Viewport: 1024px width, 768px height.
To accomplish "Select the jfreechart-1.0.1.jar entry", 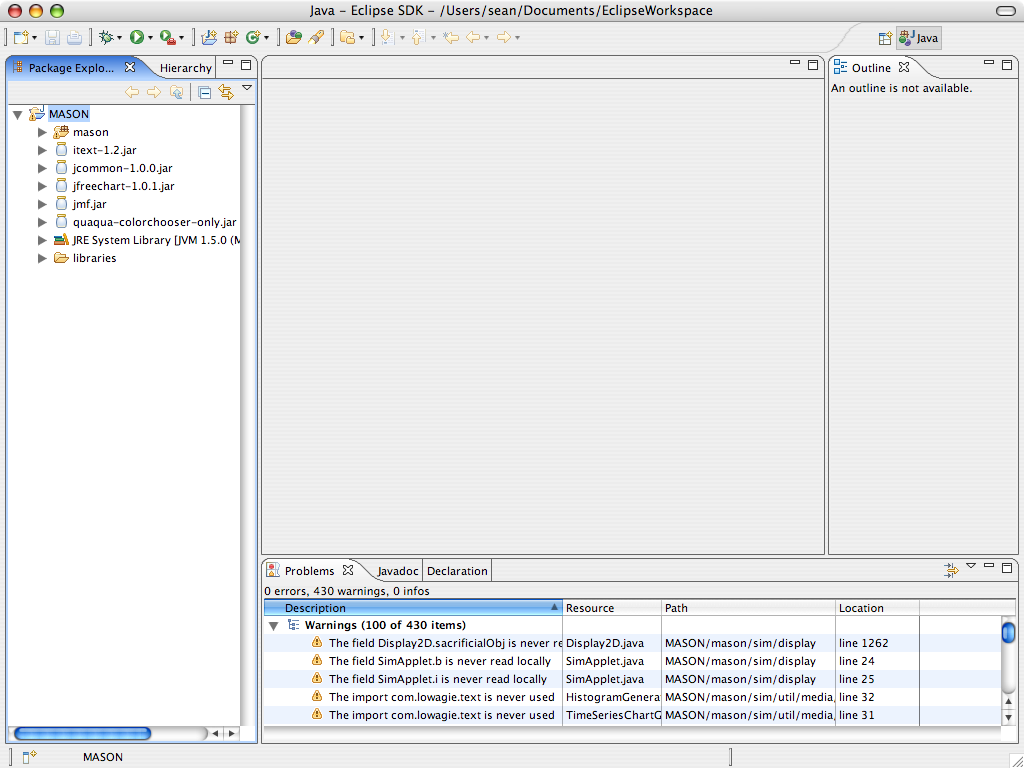I will click(x=123, y=186).
